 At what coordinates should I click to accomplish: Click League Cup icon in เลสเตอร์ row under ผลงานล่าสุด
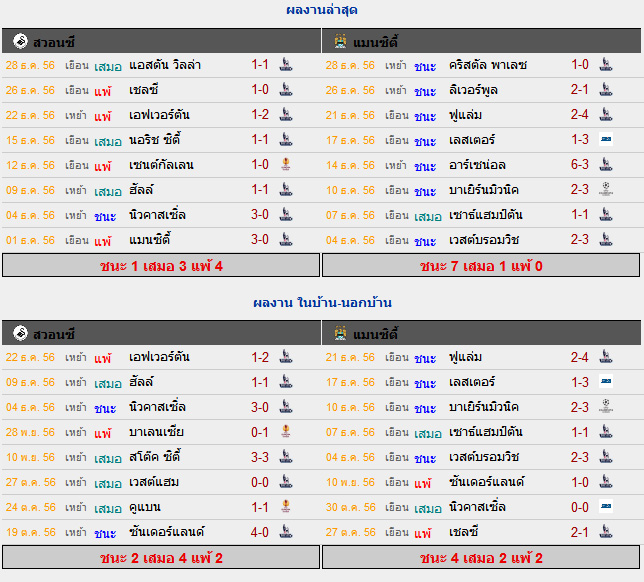606,139
